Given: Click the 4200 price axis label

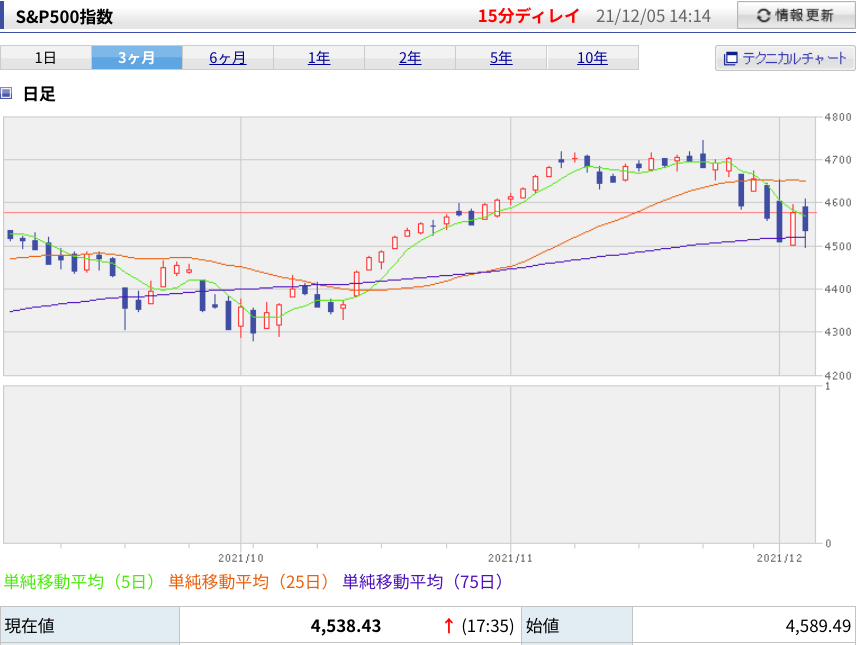Looking at the screenshot, I should [x=838, y=376].
